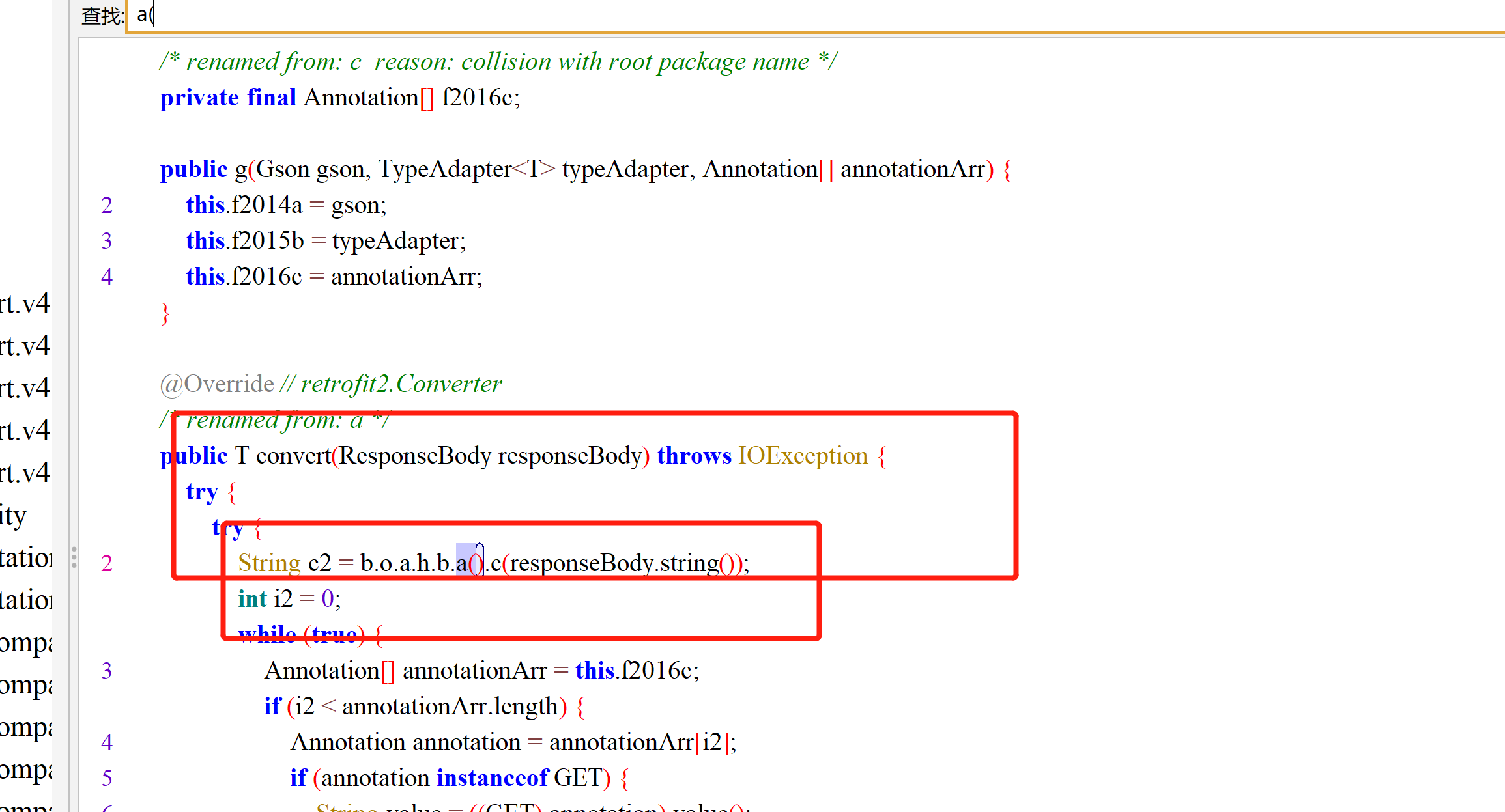Click 'this.f2015b = typeAdapter;' line
Image resolution: width=1505 pixels, height=812 pixels.
(x=326, y=241)
